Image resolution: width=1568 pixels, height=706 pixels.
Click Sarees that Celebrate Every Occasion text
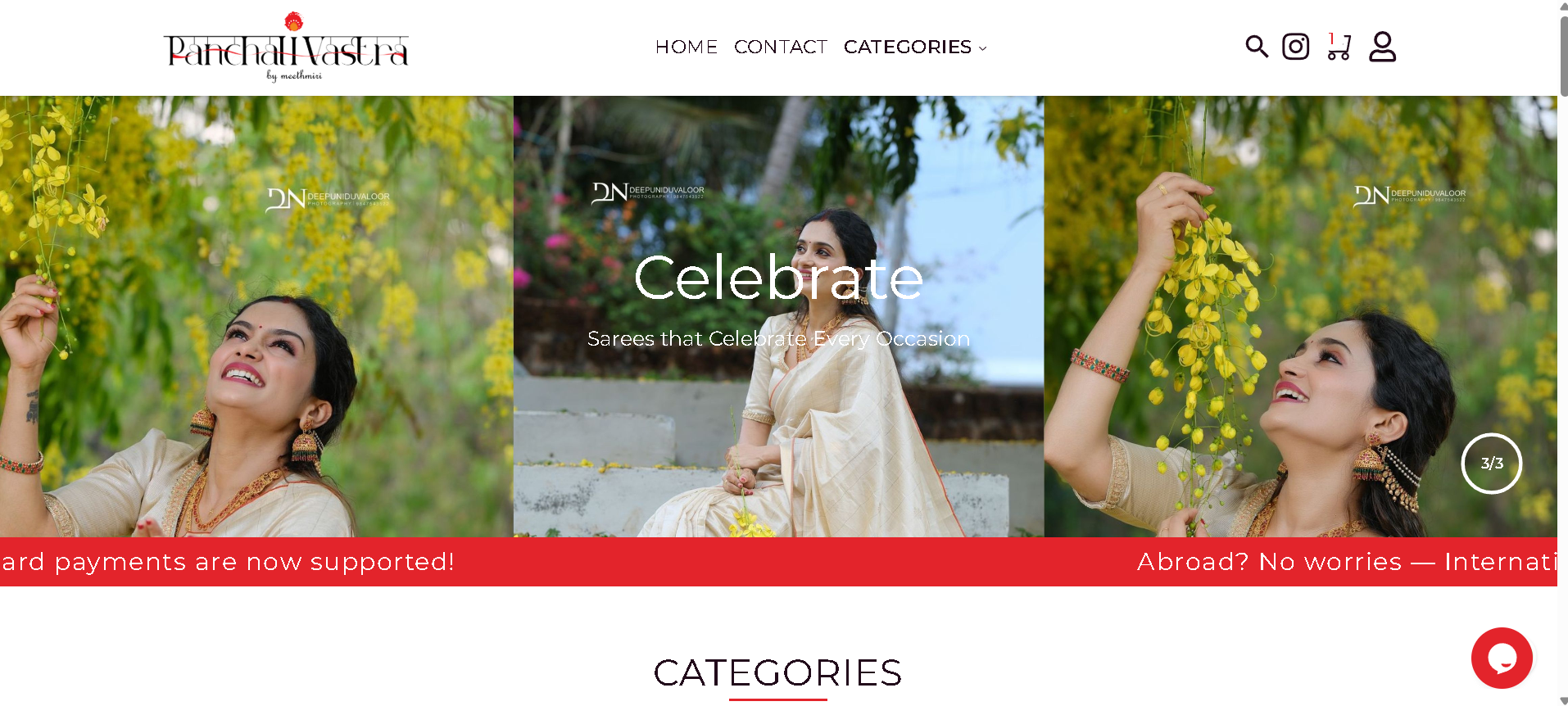coord(778,338)
